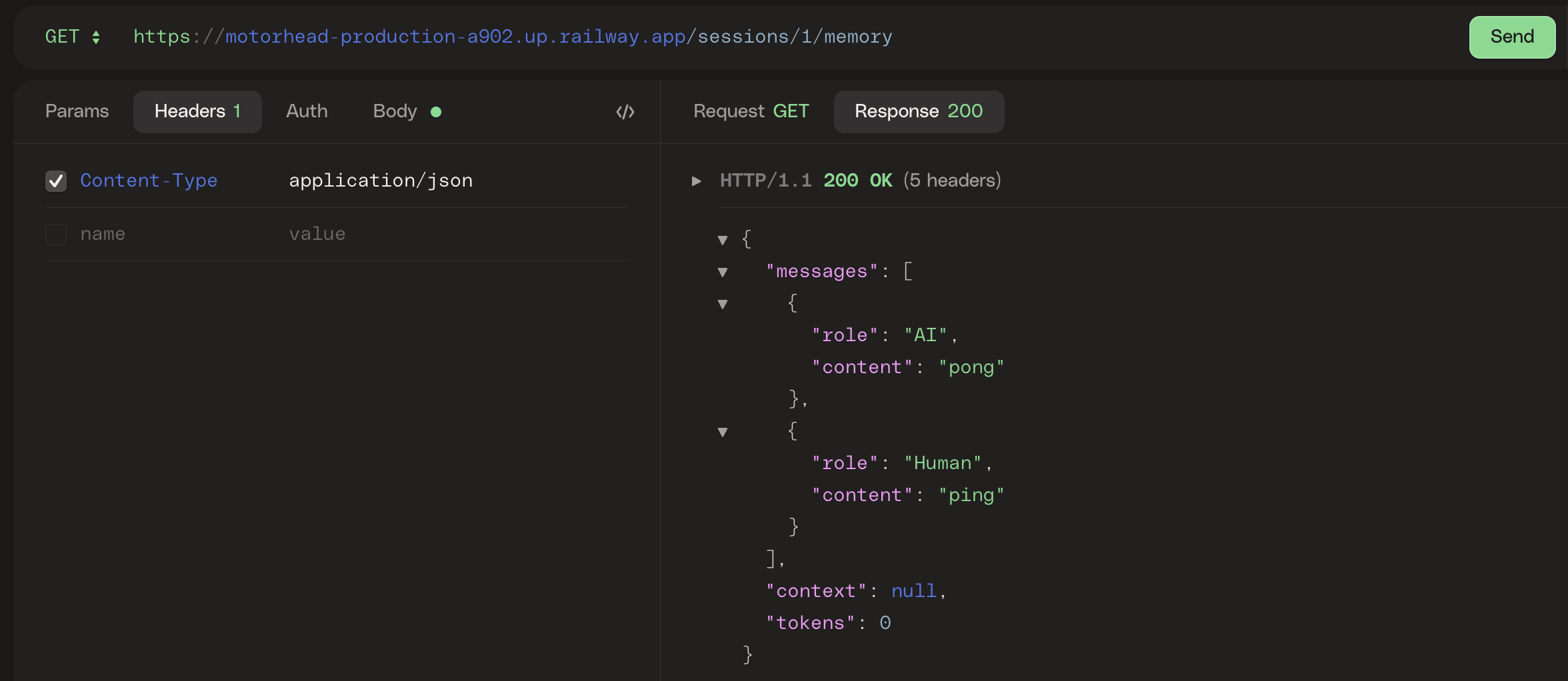Collapse the messages array in the response

pos(723,272)
